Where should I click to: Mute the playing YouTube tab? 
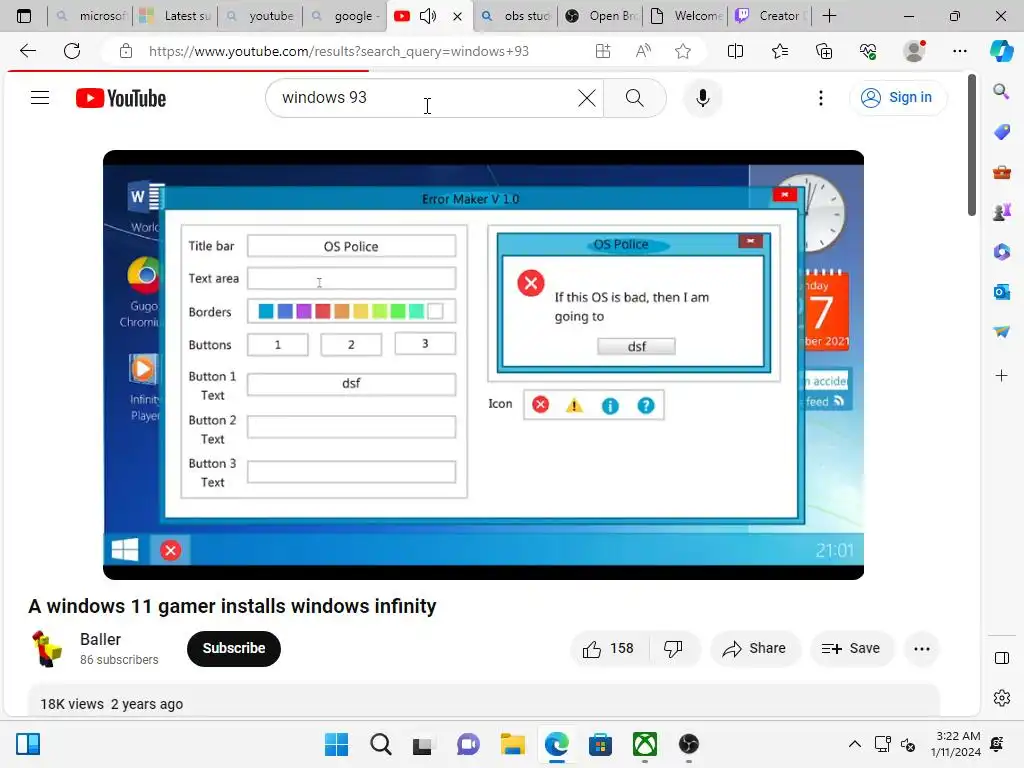(x=428, y=16)
